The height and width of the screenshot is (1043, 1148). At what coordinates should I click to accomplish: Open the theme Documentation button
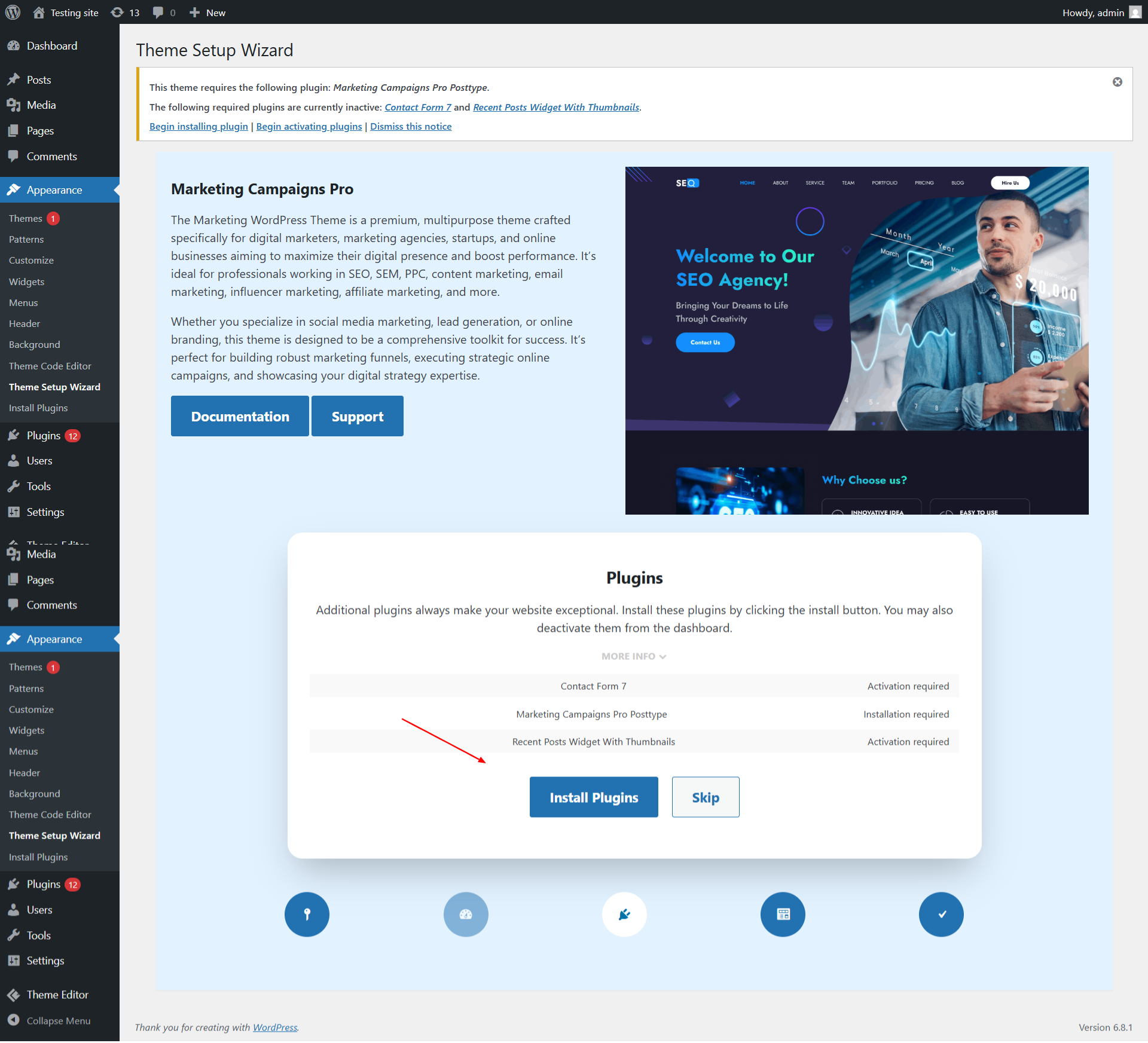(240, 417)
